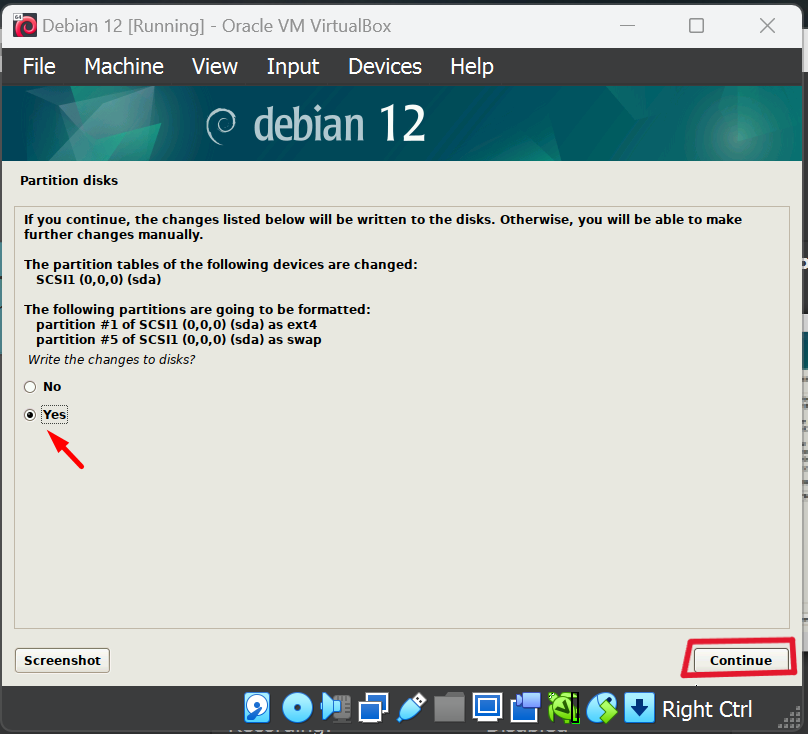Image resolution: width=808 pixels, height=734 pixels.
Task: Open the View menu
Action: pos(215,66)
